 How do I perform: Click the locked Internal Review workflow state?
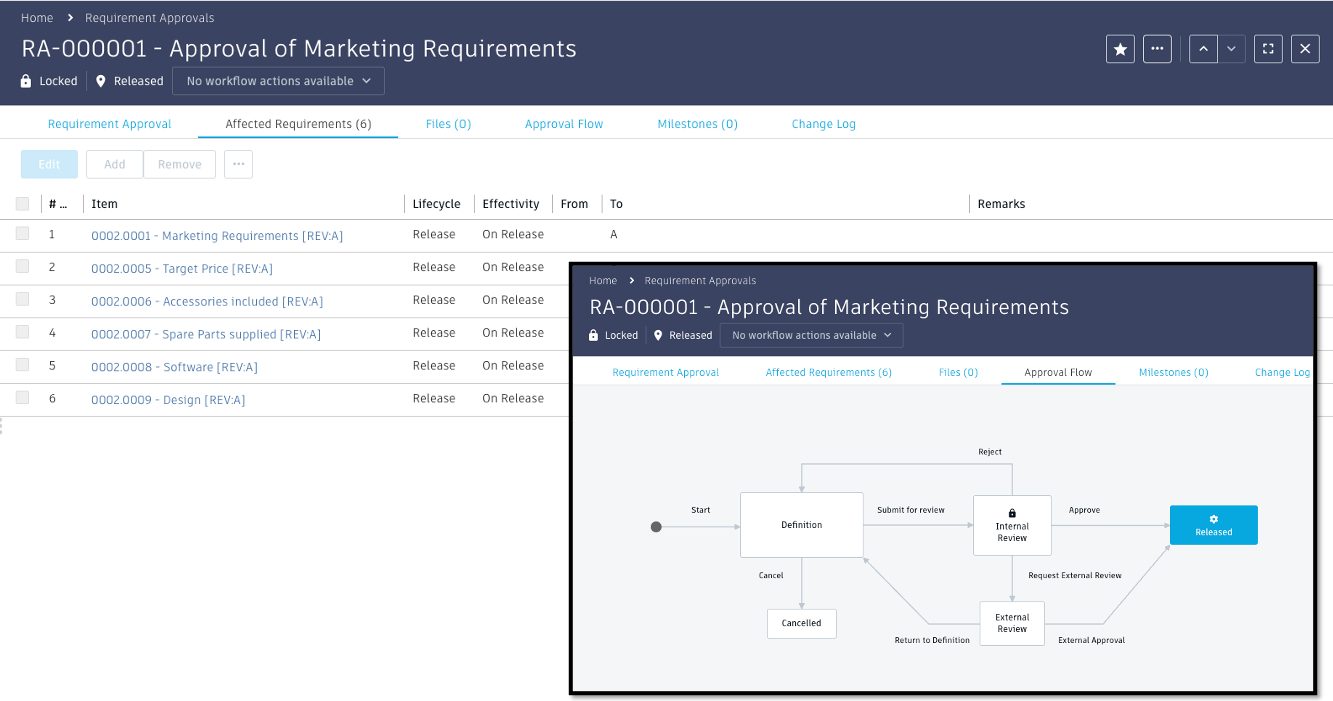[1012, 525]
